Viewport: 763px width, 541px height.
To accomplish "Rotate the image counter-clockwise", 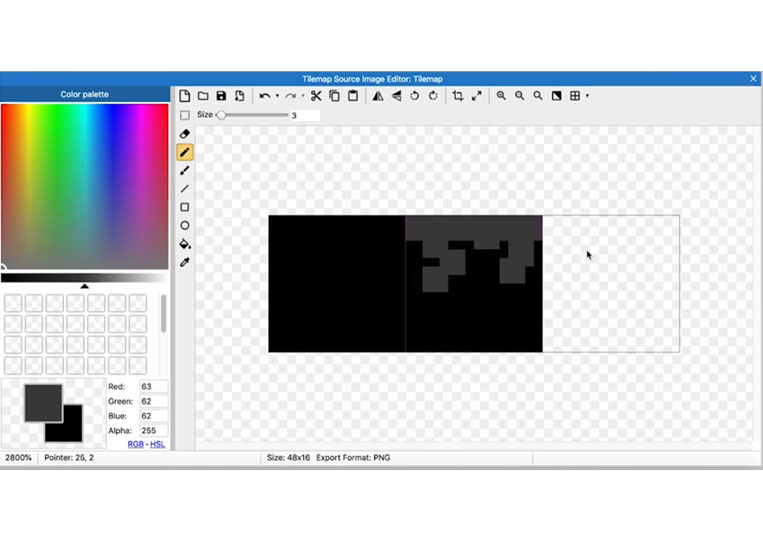I will coord(415,96).
